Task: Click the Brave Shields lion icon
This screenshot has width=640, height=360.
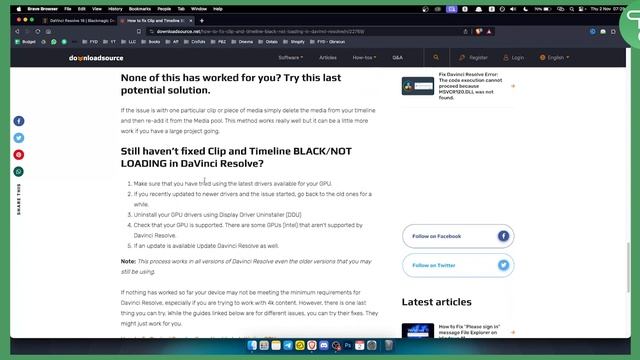Action: click(x=479, y=31)
